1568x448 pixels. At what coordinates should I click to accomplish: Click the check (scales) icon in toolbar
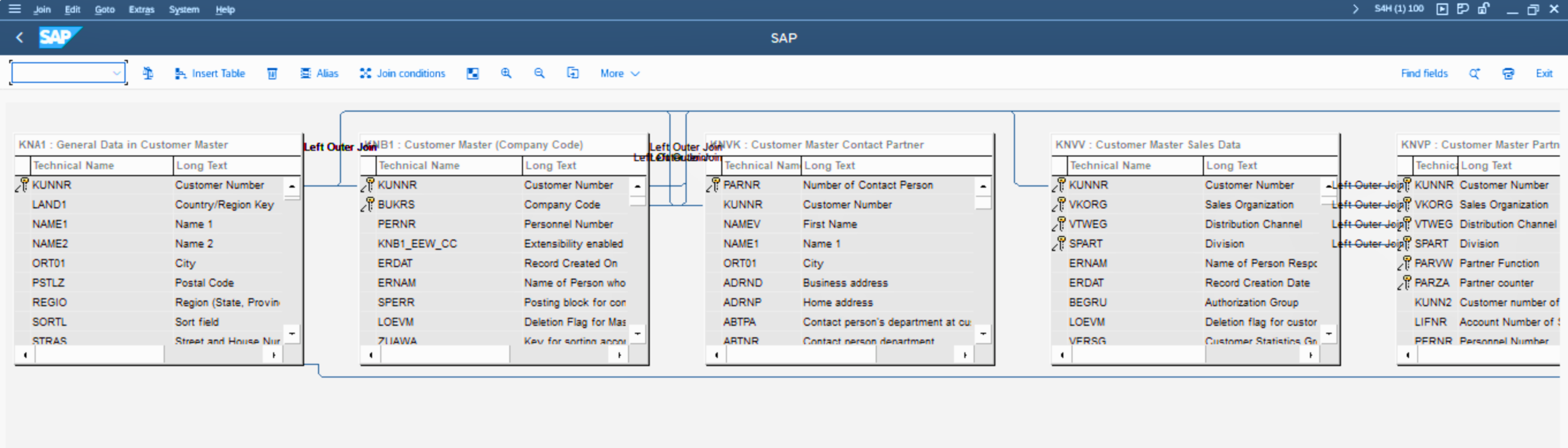click(148, 73)
